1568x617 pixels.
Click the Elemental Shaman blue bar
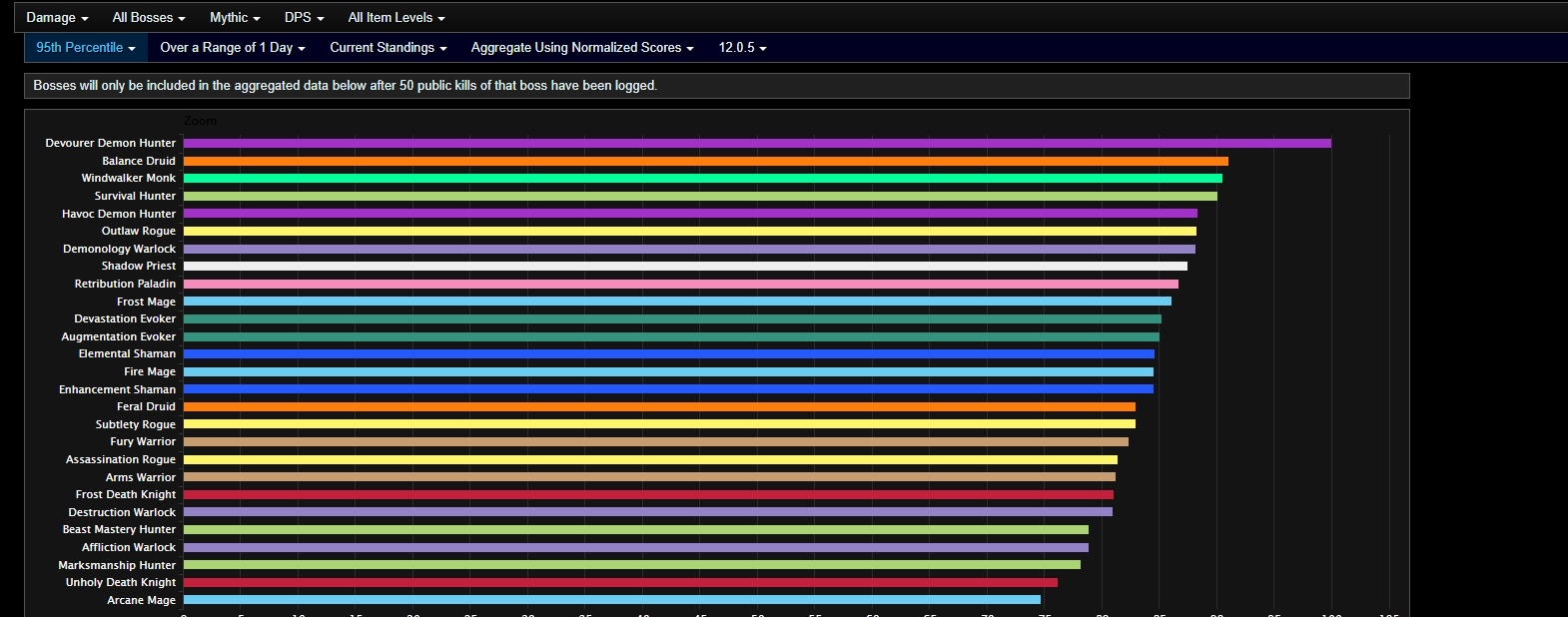tap(669, 353)
